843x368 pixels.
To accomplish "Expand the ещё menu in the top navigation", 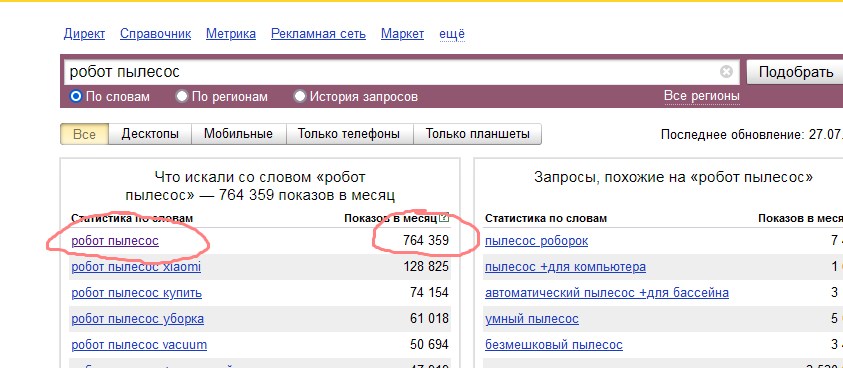I will tap(452, 34).
